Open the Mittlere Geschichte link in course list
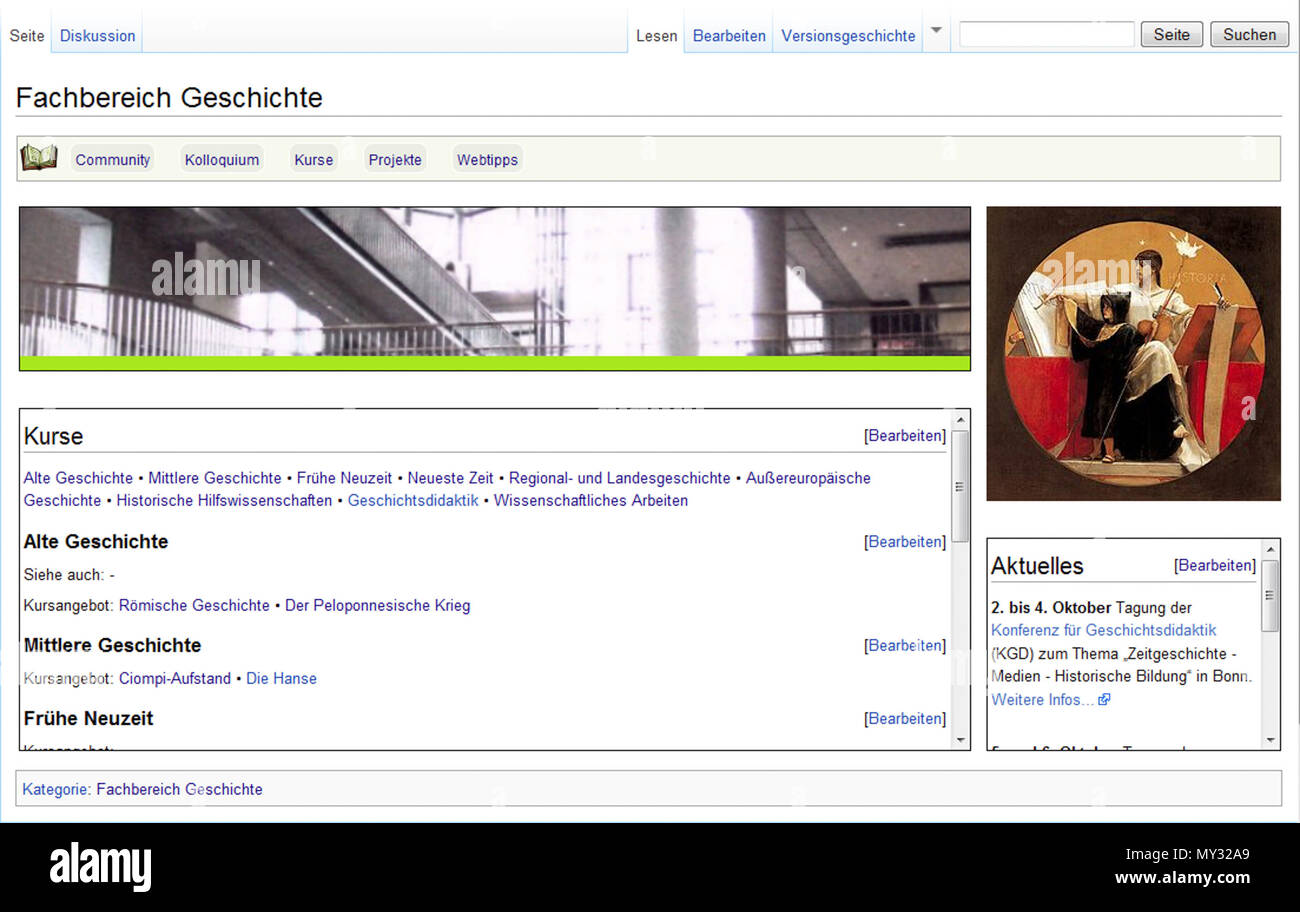1300x912 pixels. tap(215, 478)
